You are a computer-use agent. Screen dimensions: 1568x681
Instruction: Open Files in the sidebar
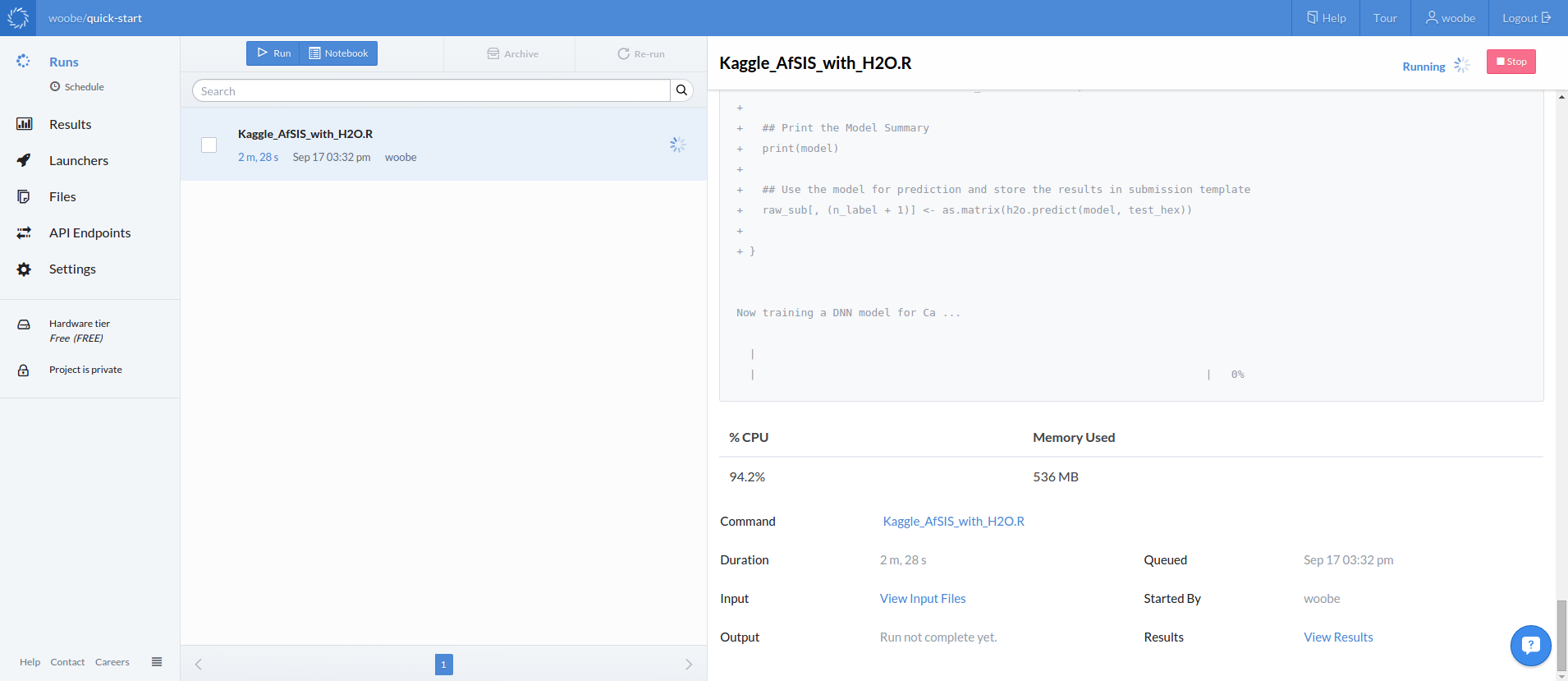coord(62,196)
